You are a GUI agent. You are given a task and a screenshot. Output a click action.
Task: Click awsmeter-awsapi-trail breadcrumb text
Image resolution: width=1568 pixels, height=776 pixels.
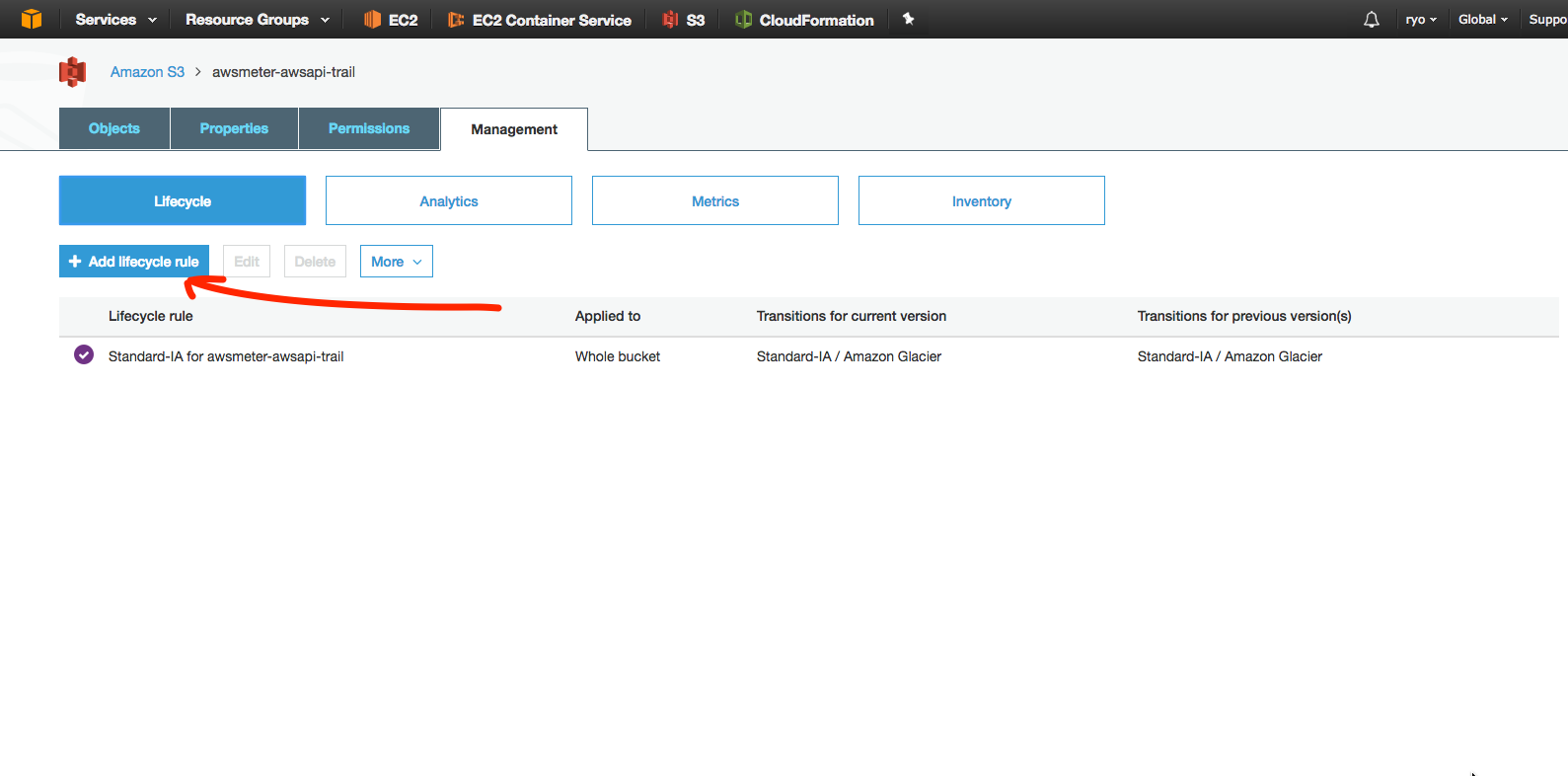tap(283, 72)
